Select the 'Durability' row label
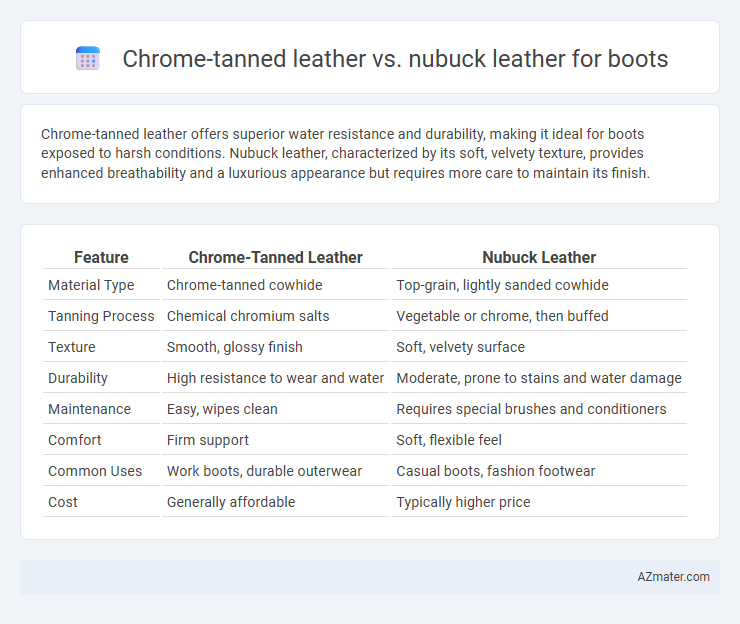 click(x=78, y=378)
